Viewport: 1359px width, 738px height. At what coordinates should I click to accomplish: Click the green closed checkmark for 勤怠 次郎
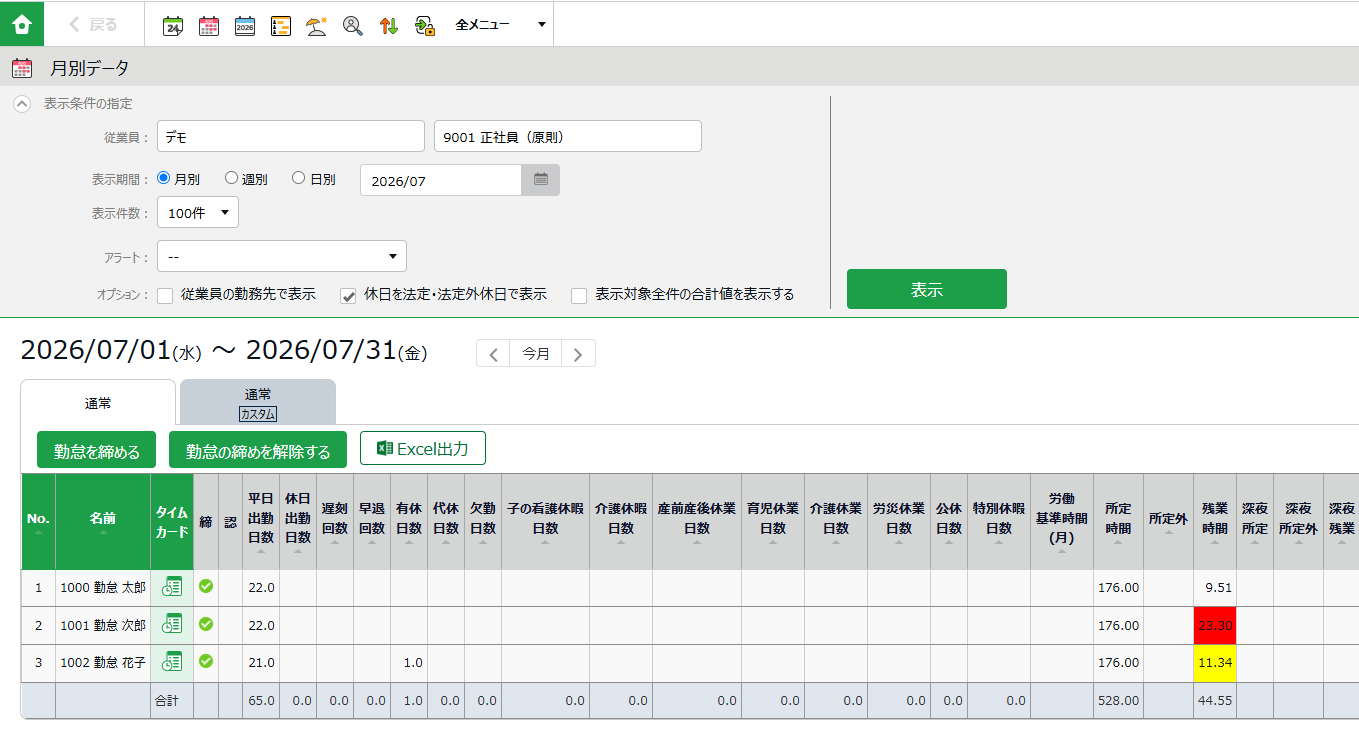pos(206,623)
